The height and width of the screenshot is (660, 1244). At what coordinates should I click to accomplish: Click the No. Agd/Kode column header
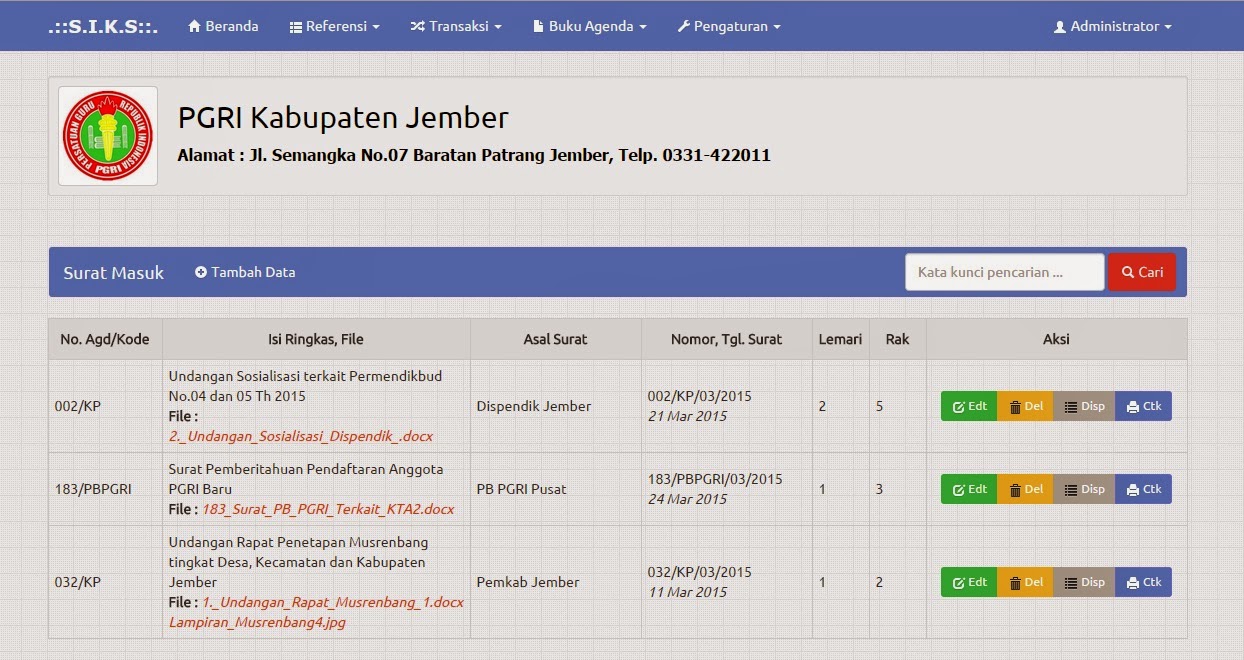[105, 339]
